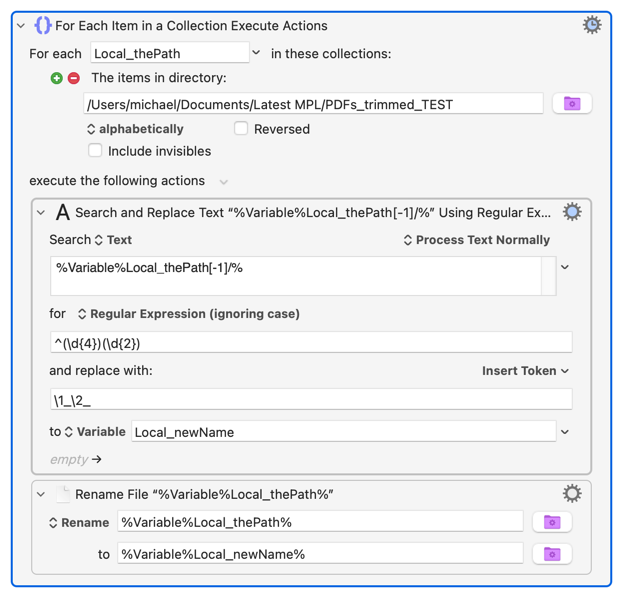623x601 pixels.
Task: Open the Local_thePath variable dropdown arrow
Action: click(256, 53)
